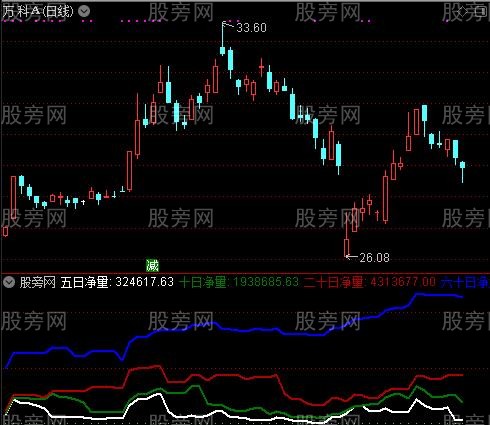
Task: Click the 26.08 low price label
Action: click(374, 257)
